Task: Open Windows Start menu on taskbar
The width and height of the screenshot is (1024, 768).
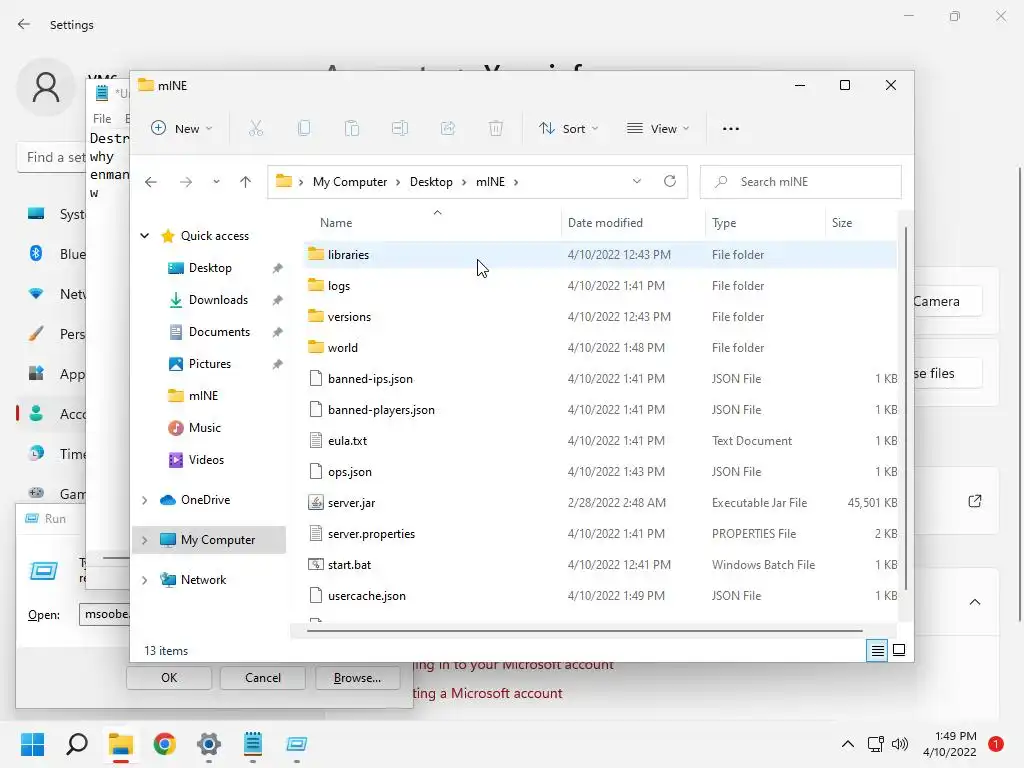Action: pos(32,744)
